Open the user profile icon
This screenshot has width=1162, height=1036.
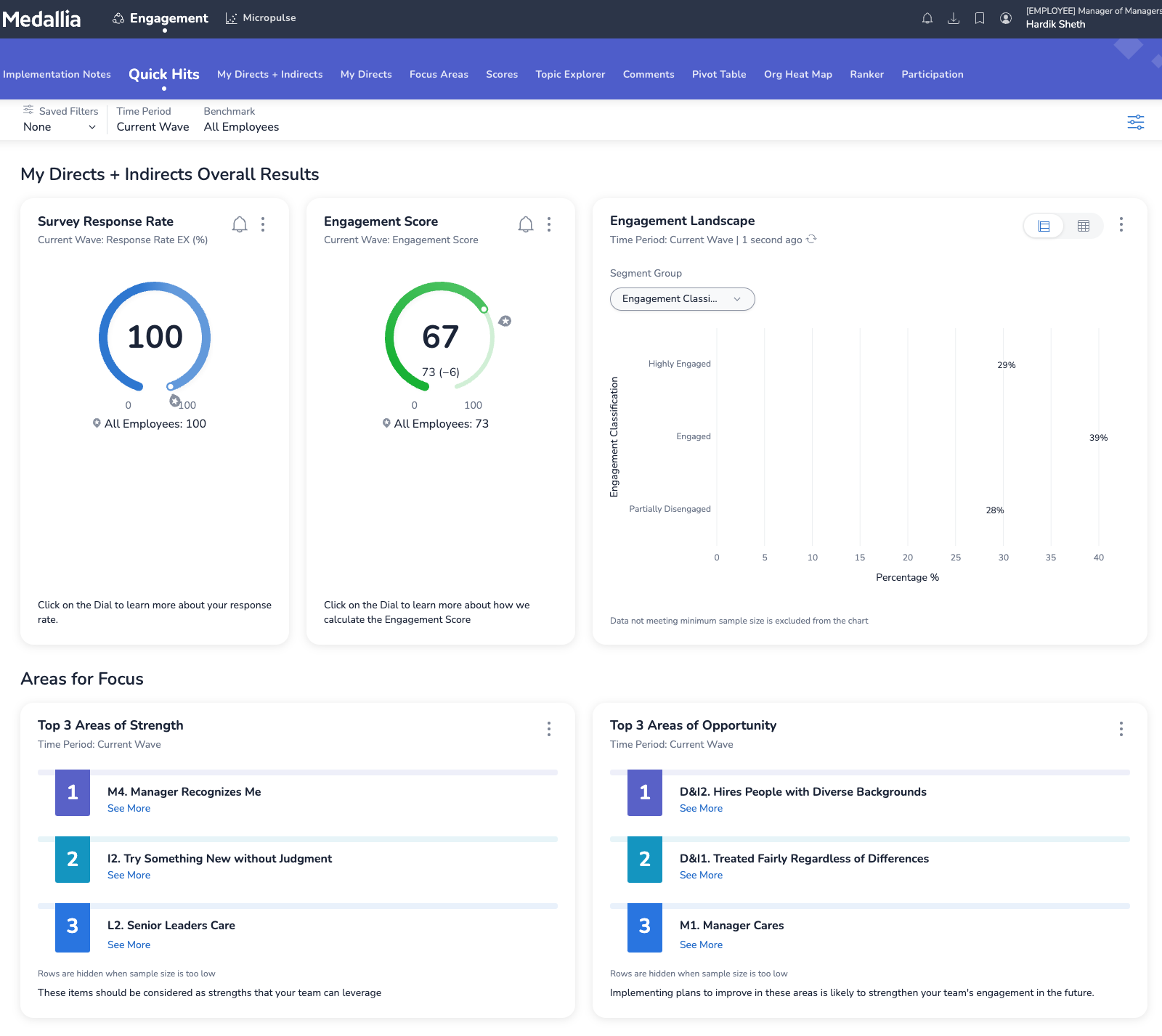click(1006, 18)
